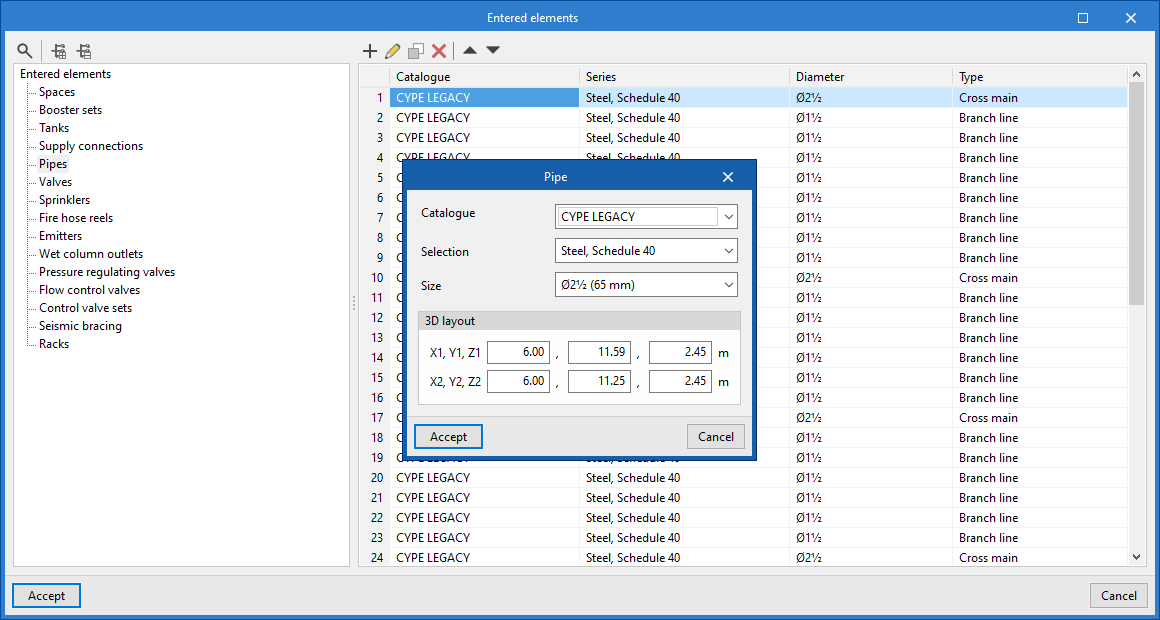Click the search magnifier icon

25,51
